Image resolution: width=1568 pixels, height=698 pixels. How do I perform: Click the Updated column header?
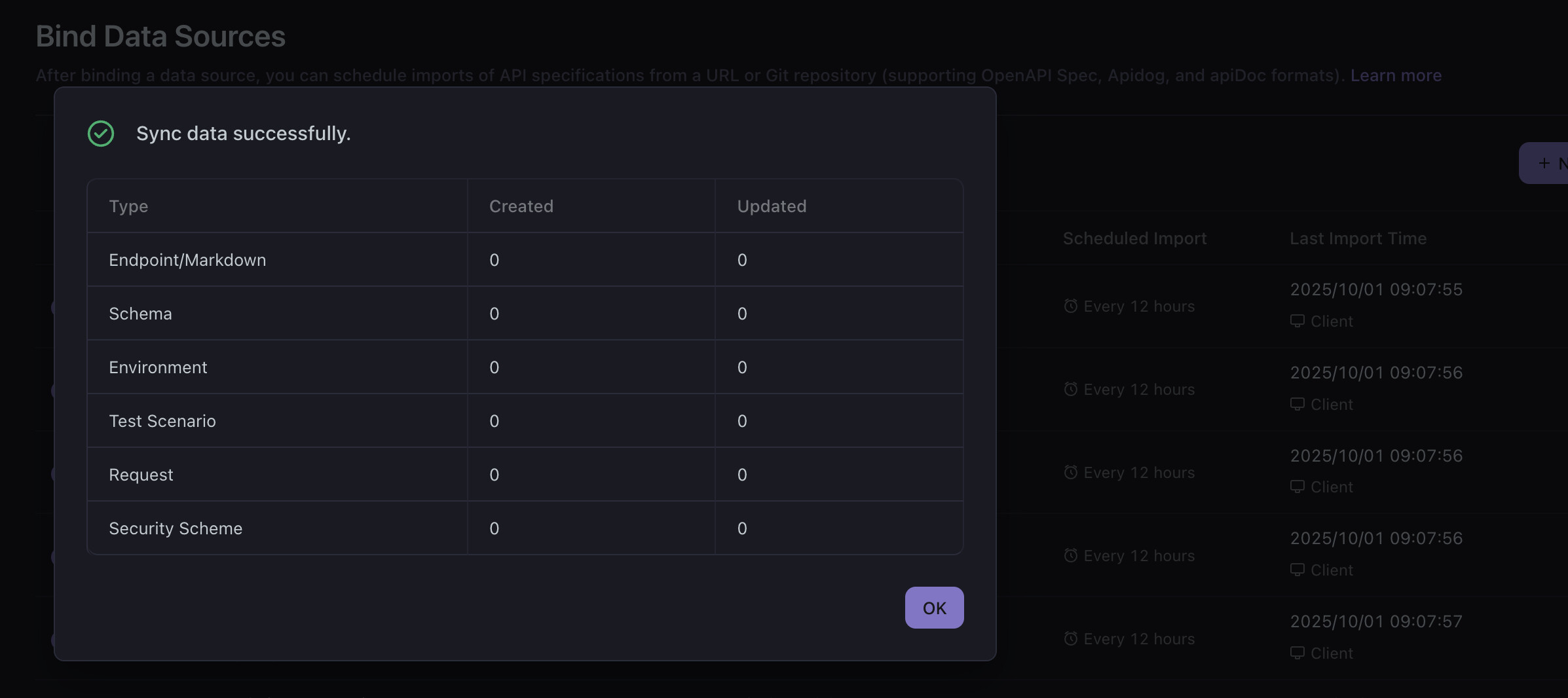click(772, 206)
